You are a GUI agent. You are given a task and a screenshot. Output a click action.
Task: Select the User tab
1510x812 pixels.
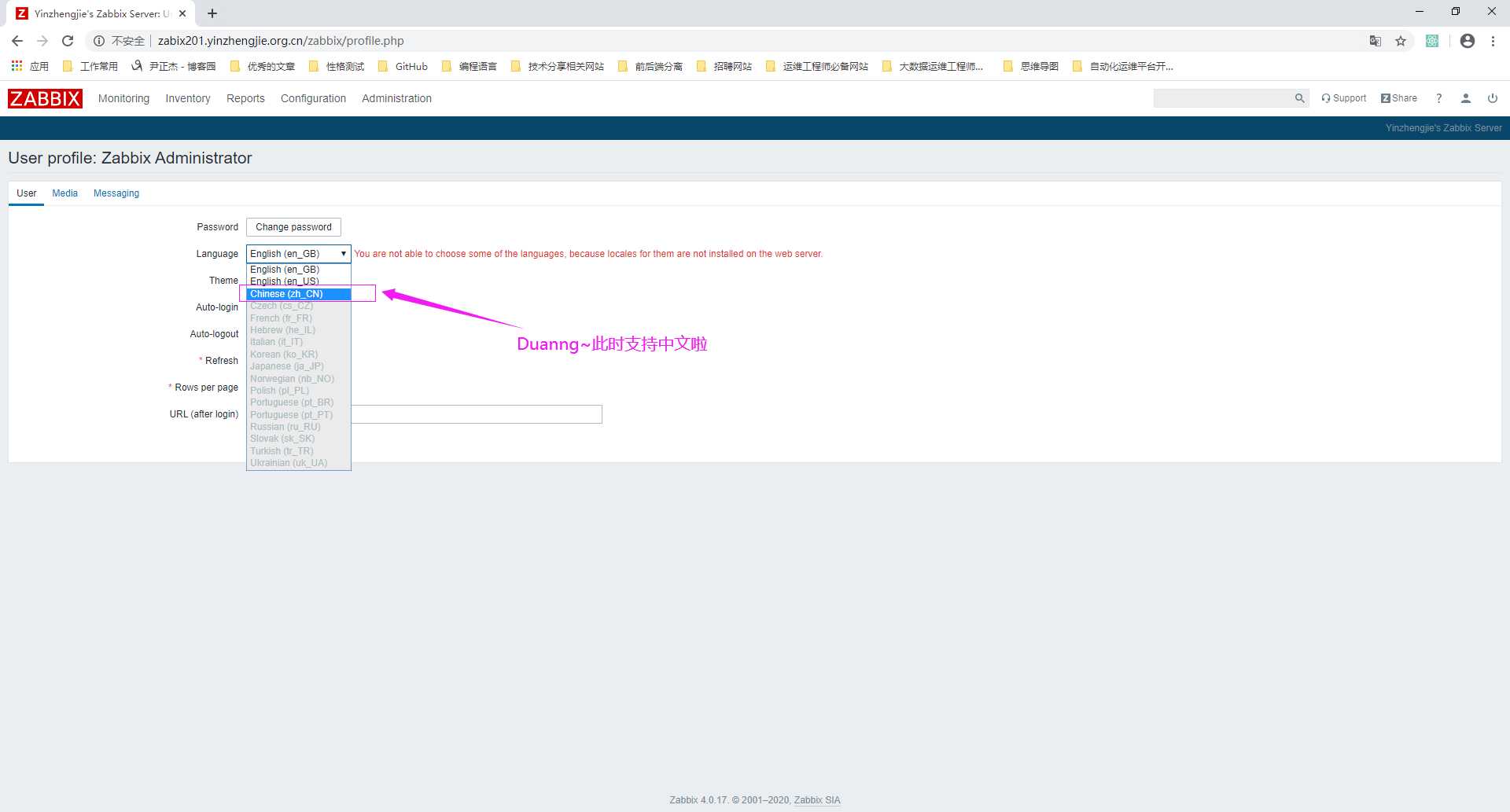(x=27, y=193)
